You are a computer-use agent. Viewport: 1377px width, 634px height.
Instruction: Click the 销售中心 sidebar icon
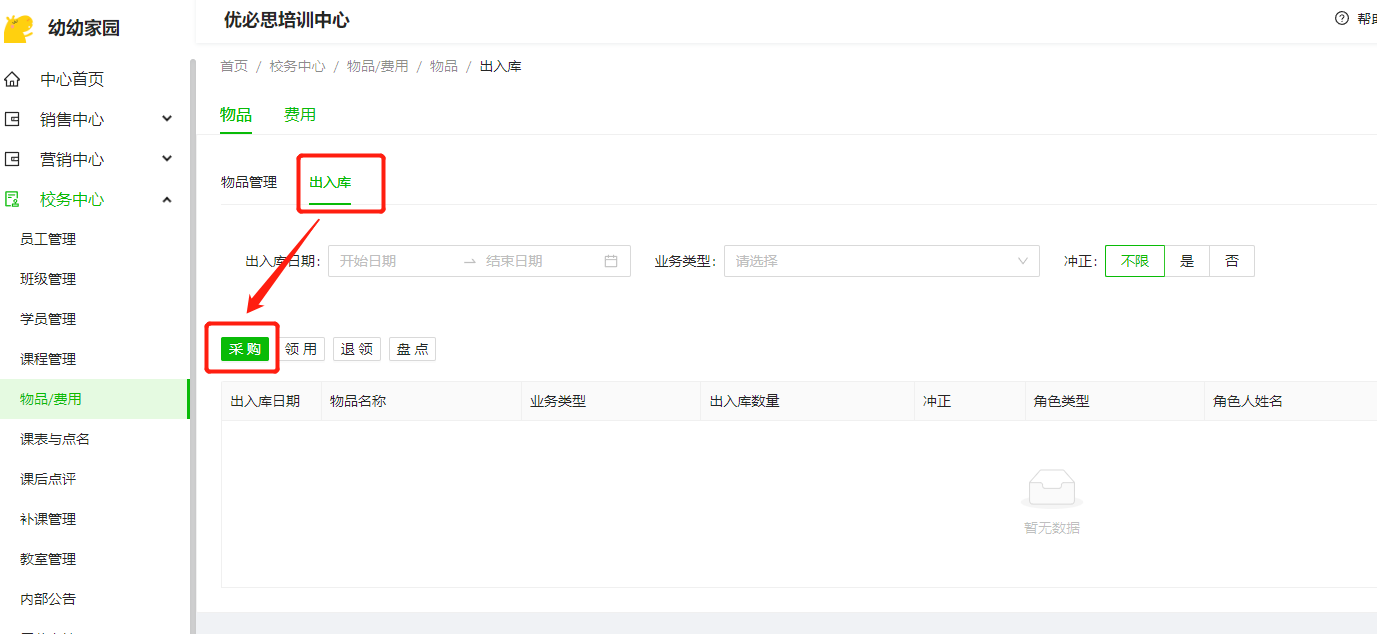coord(12,119)
